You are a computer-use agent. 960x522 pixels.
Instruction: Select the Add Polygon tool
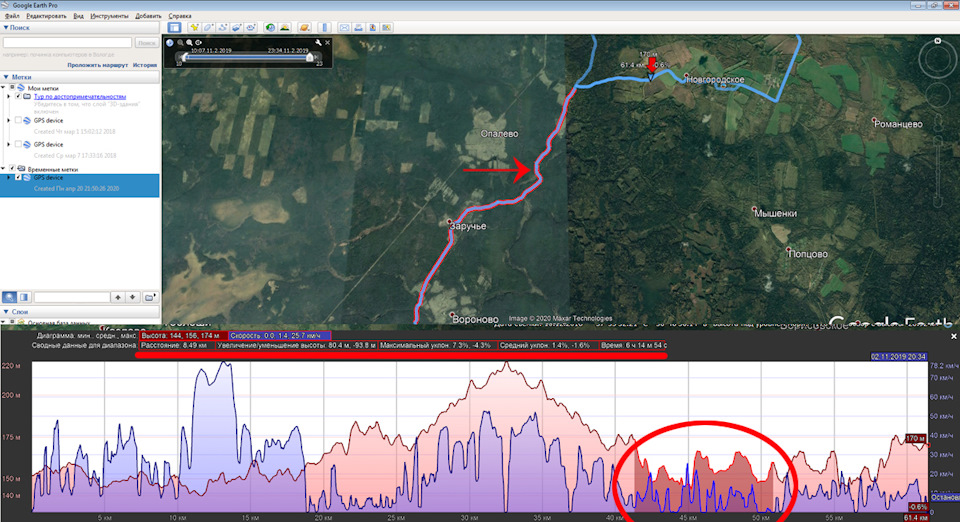tap(208, 28)
